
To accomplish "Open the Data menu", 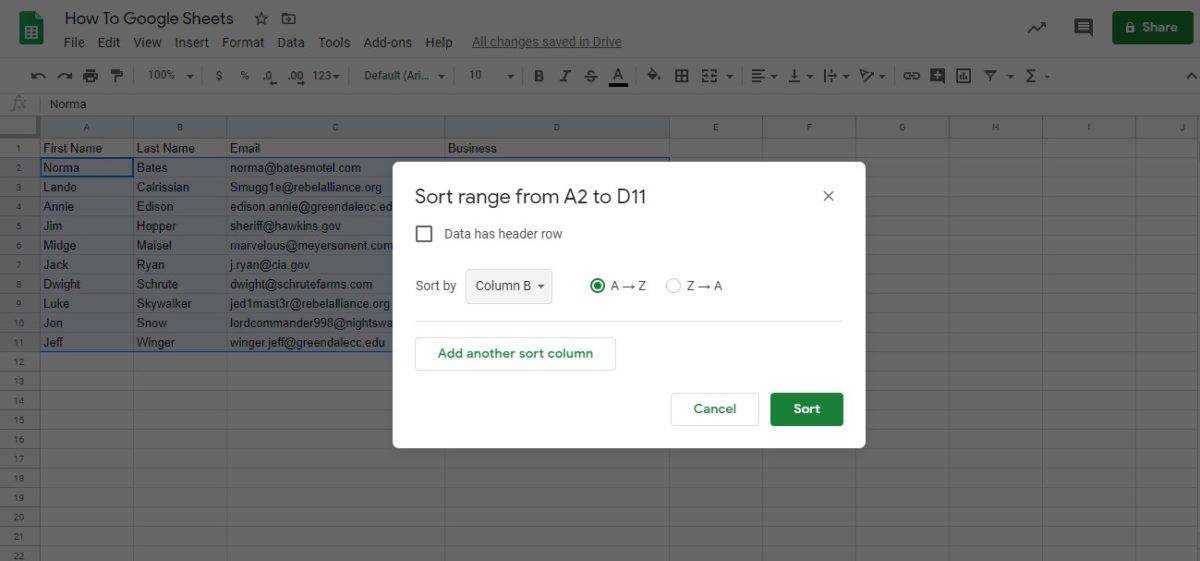I will [x=291, y=42].
